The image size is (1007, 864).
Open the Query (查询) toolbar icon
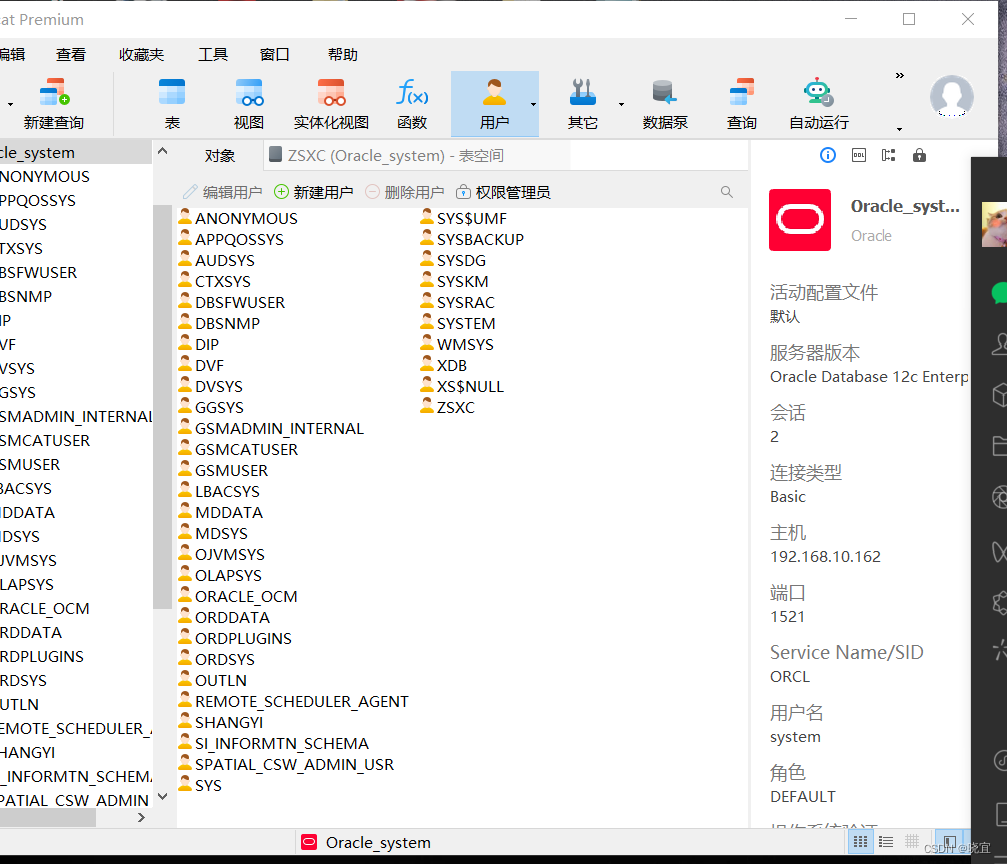(741, 103)
